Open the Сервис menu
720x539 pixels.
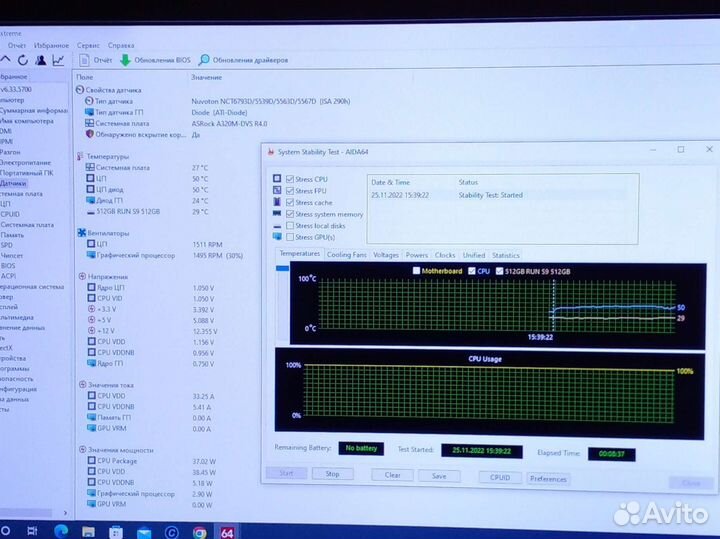tap(88, 45)
